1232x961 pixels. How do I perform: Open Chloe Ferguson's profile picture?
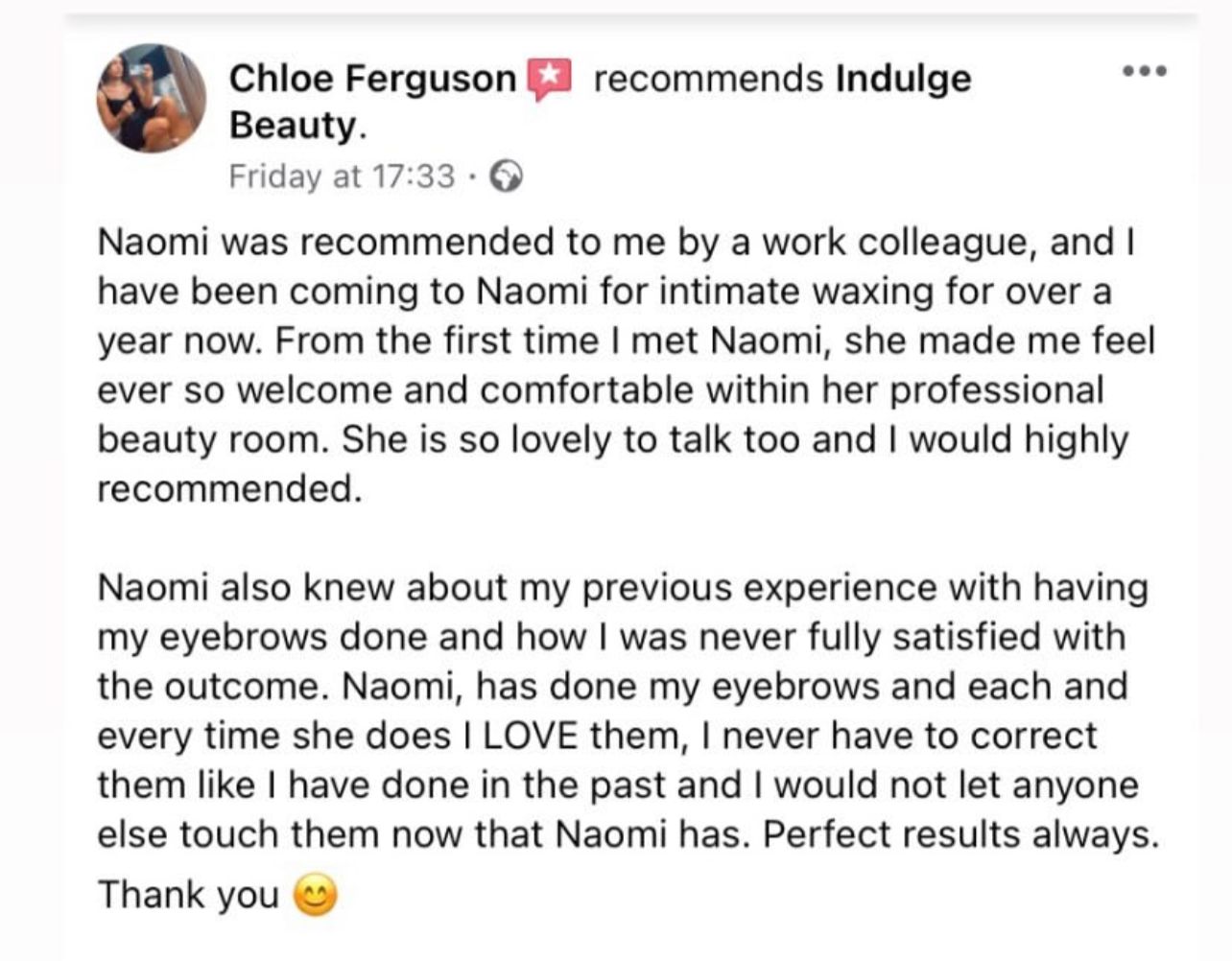point(152,99)
